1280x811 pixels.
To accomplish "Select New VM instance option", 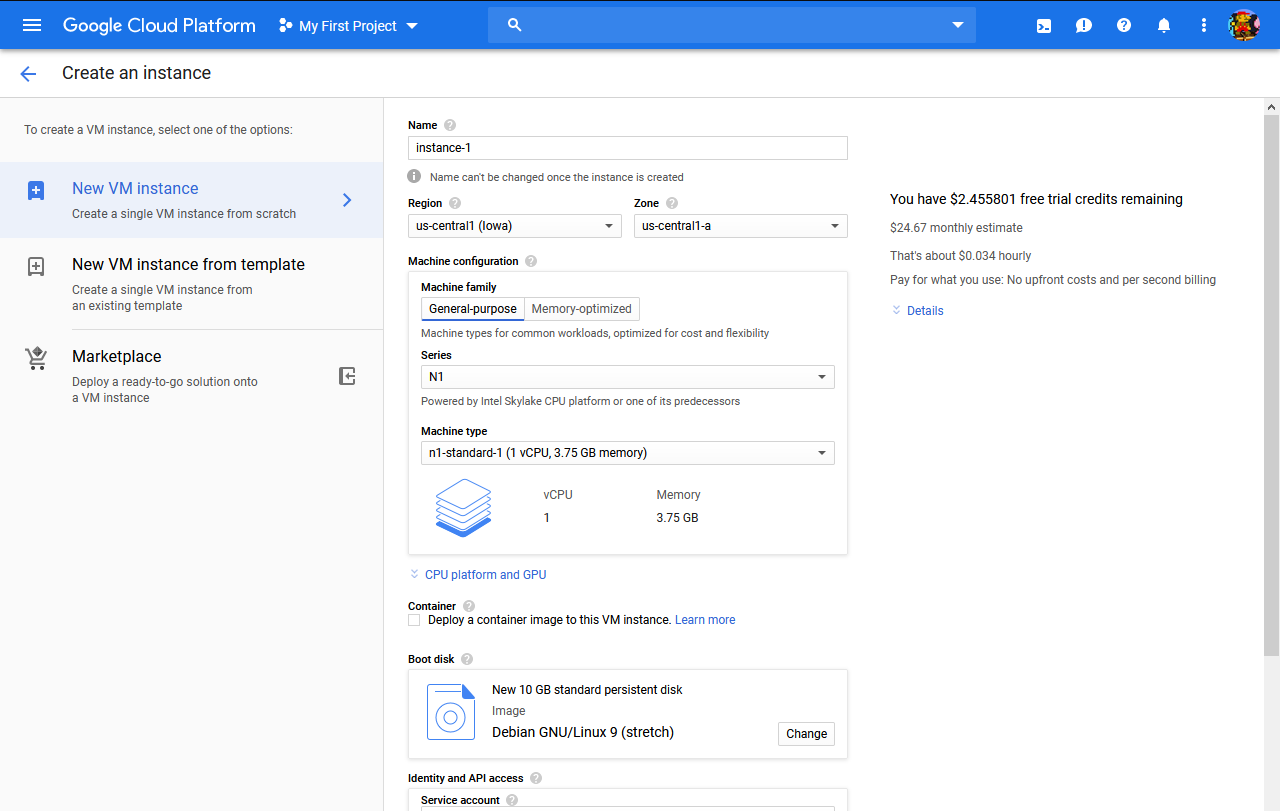I will (192, 200).
